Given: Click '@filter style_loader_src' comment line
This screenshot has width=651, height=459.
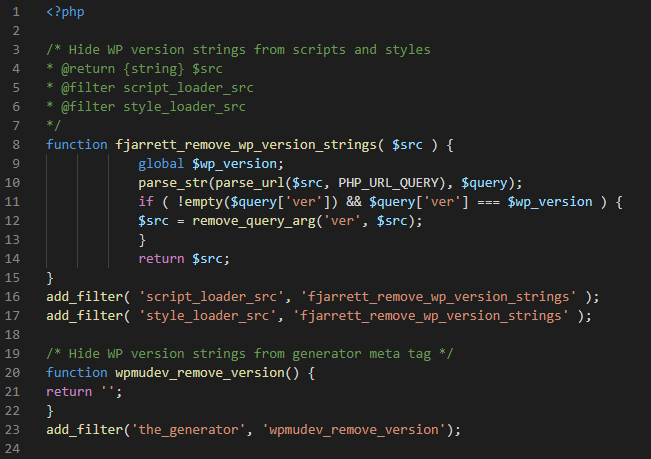Looking at the screenshot, I should [x=146, y=107].
